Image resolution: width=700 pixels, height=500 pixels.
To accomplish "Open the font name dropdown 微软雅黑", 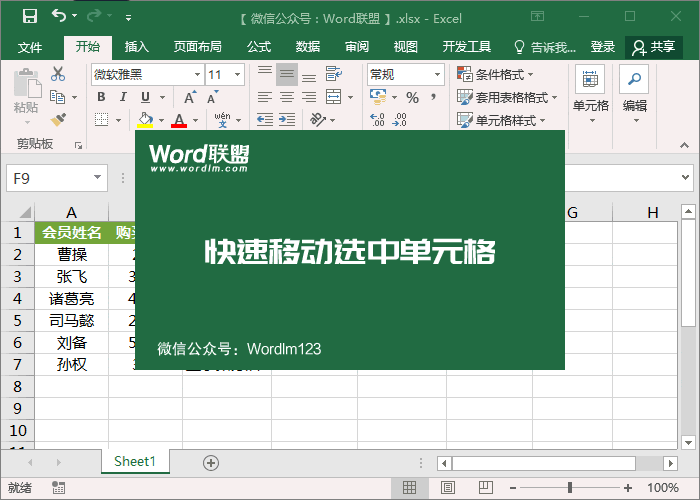I will 197,75.
